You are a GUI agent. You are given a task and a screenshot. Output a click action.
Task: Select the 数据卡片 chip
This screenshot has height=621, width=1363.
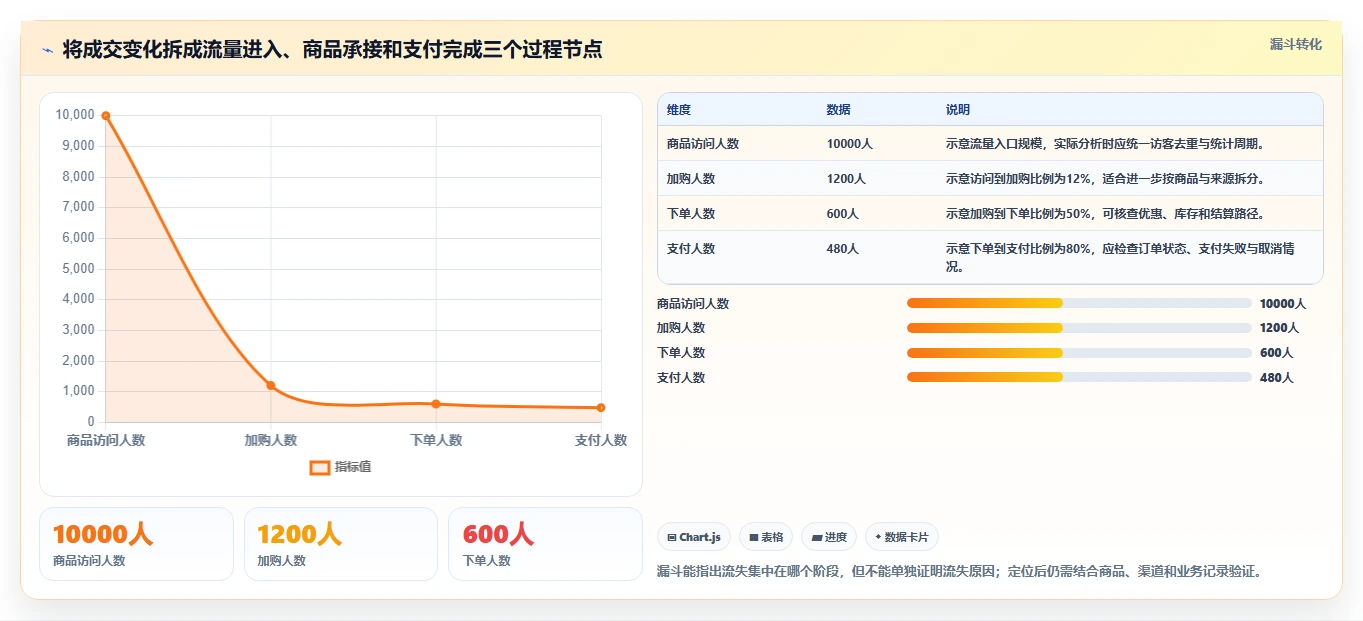(x=902, y=537)
